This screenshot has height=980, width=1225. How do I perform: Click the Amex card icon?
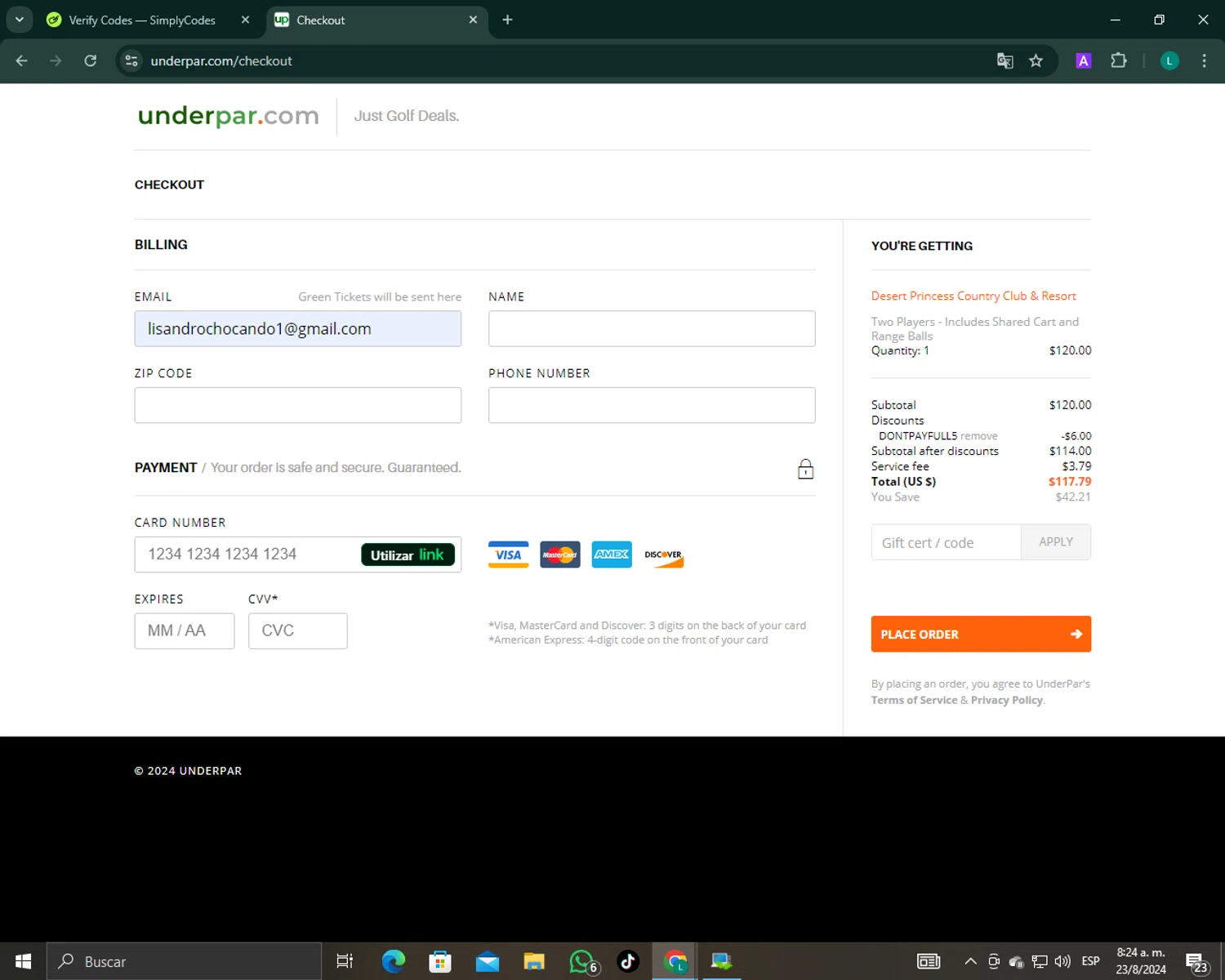pos(612,555)
